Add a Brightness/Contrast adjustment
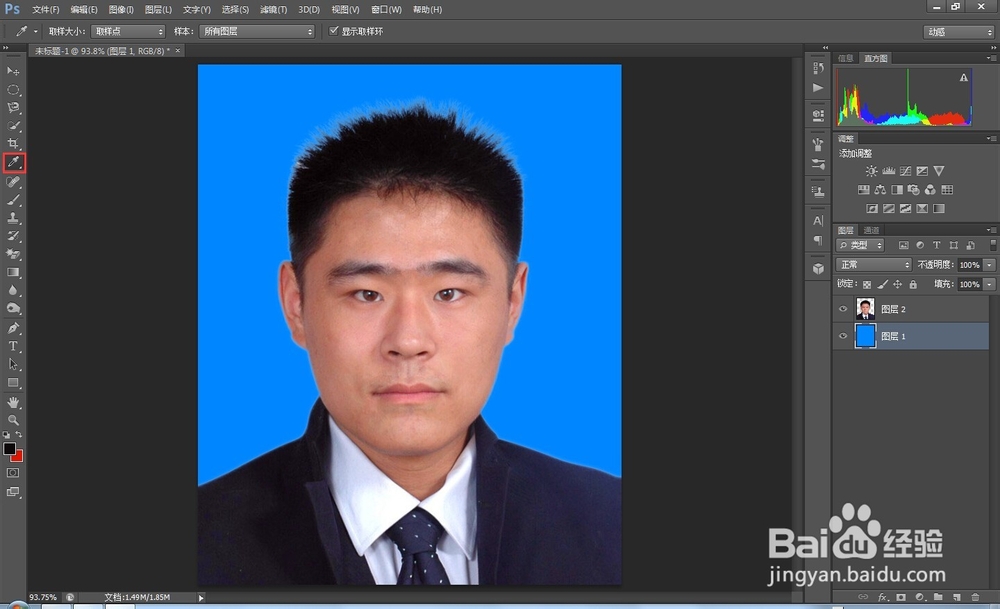1000x609 pixels. point(872,170)
